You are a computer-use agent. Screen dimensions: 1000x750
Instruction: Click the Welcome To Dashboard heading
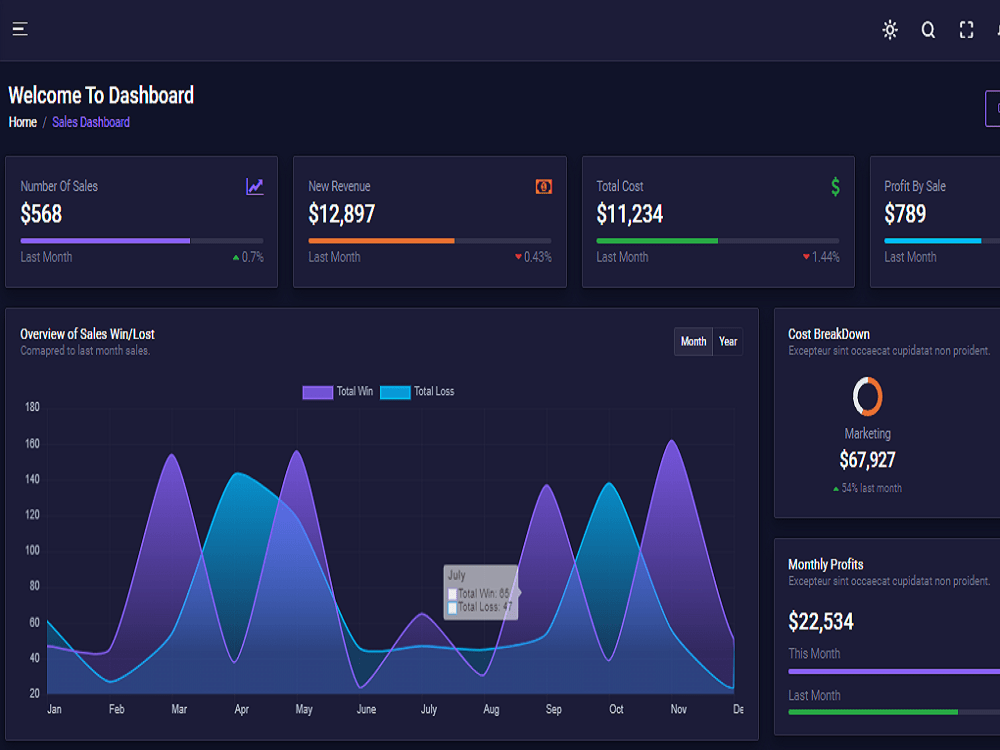pyautogui.click(x=101, y=95)
